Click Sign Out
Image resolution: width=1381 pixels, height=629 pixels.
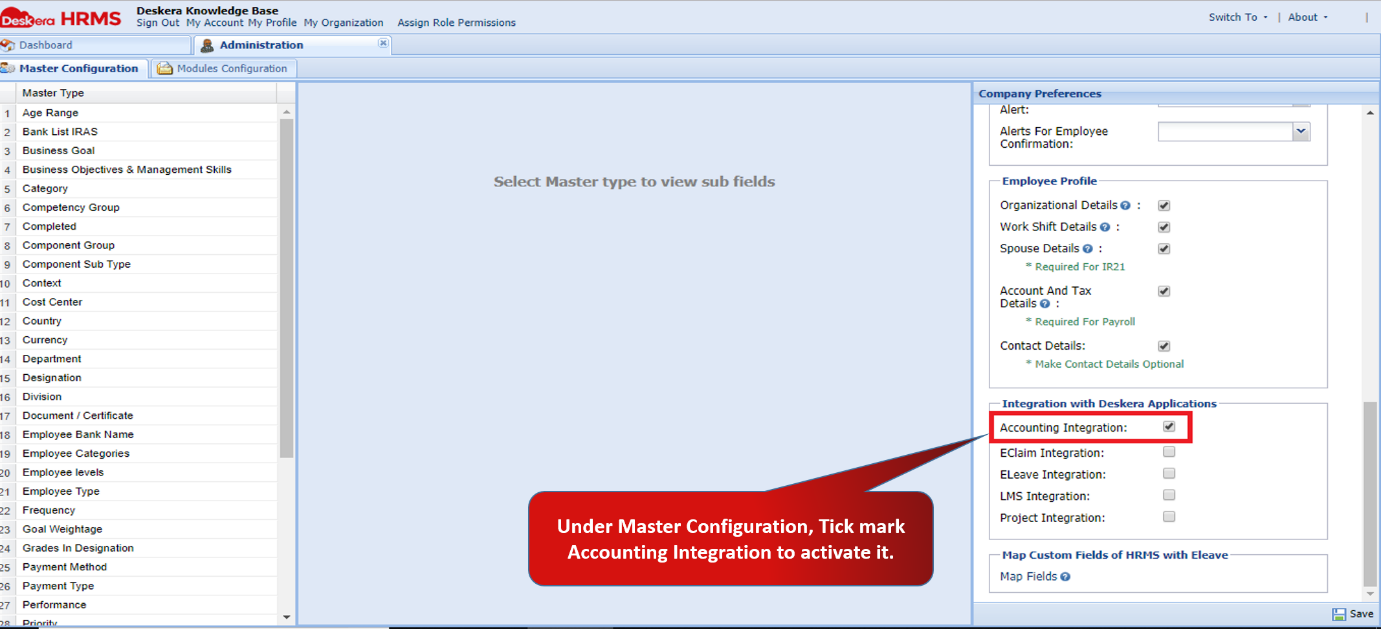pyautogui.click(x=157, y=21)
